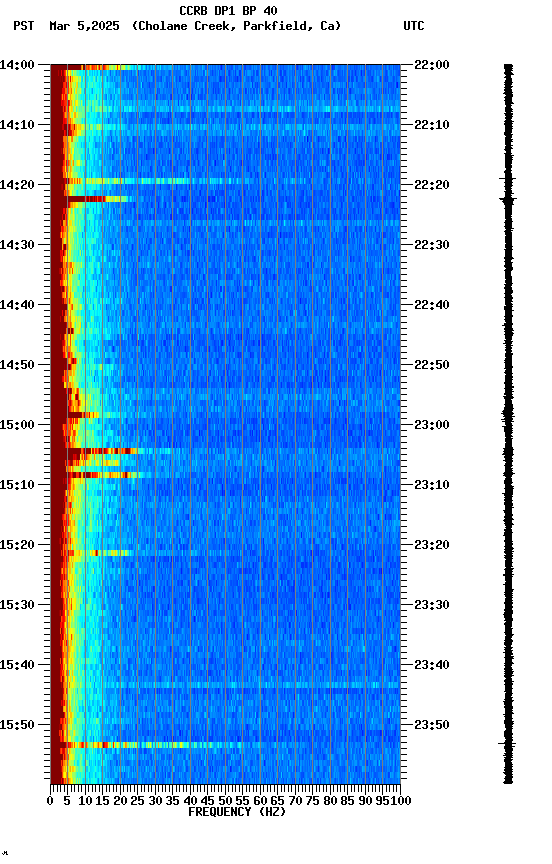Click the 14:30 PST time label

click(x=17, y=245)
